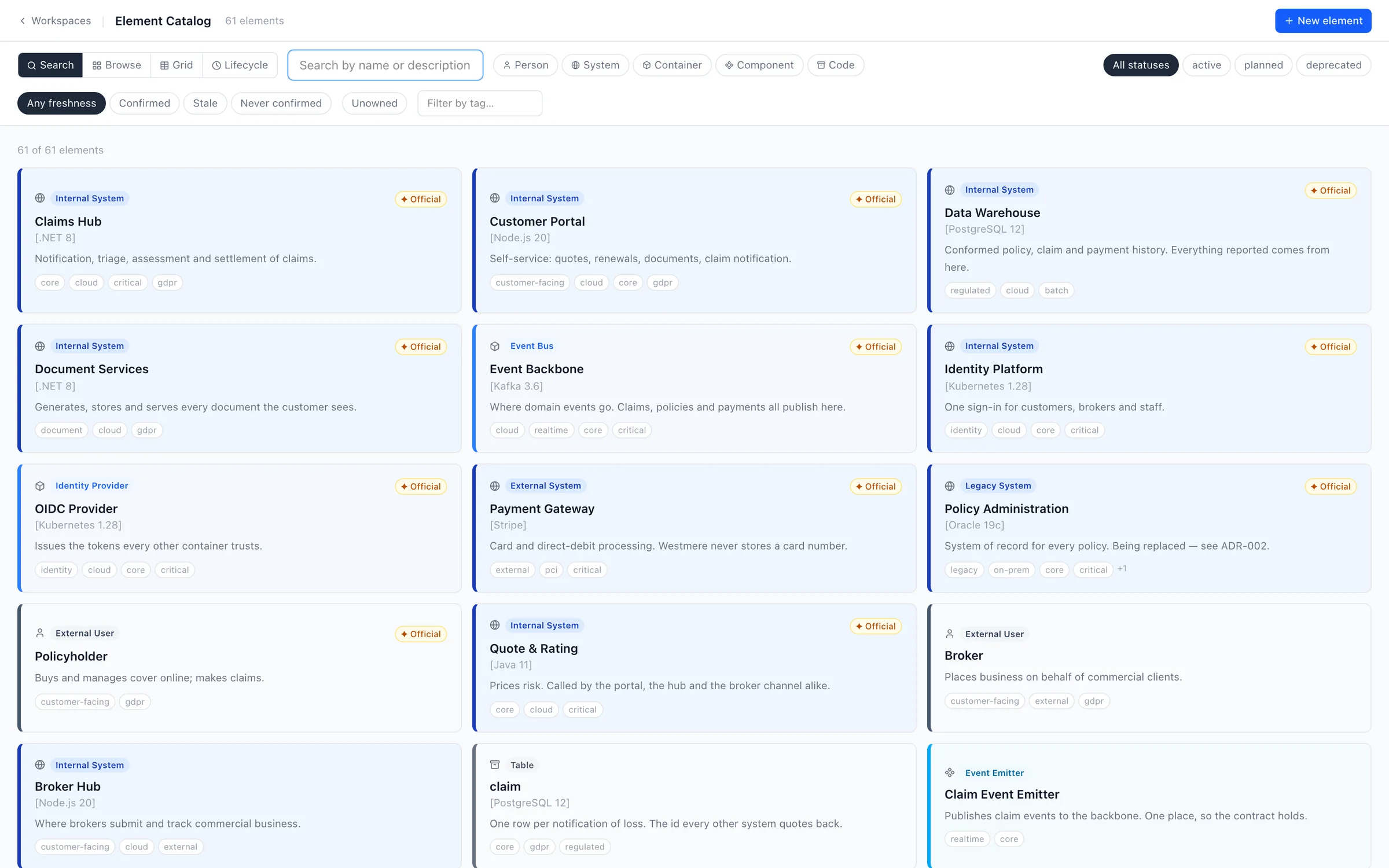Switch to the Browse view tab
1389x868 pixels.
pos(116,65)
